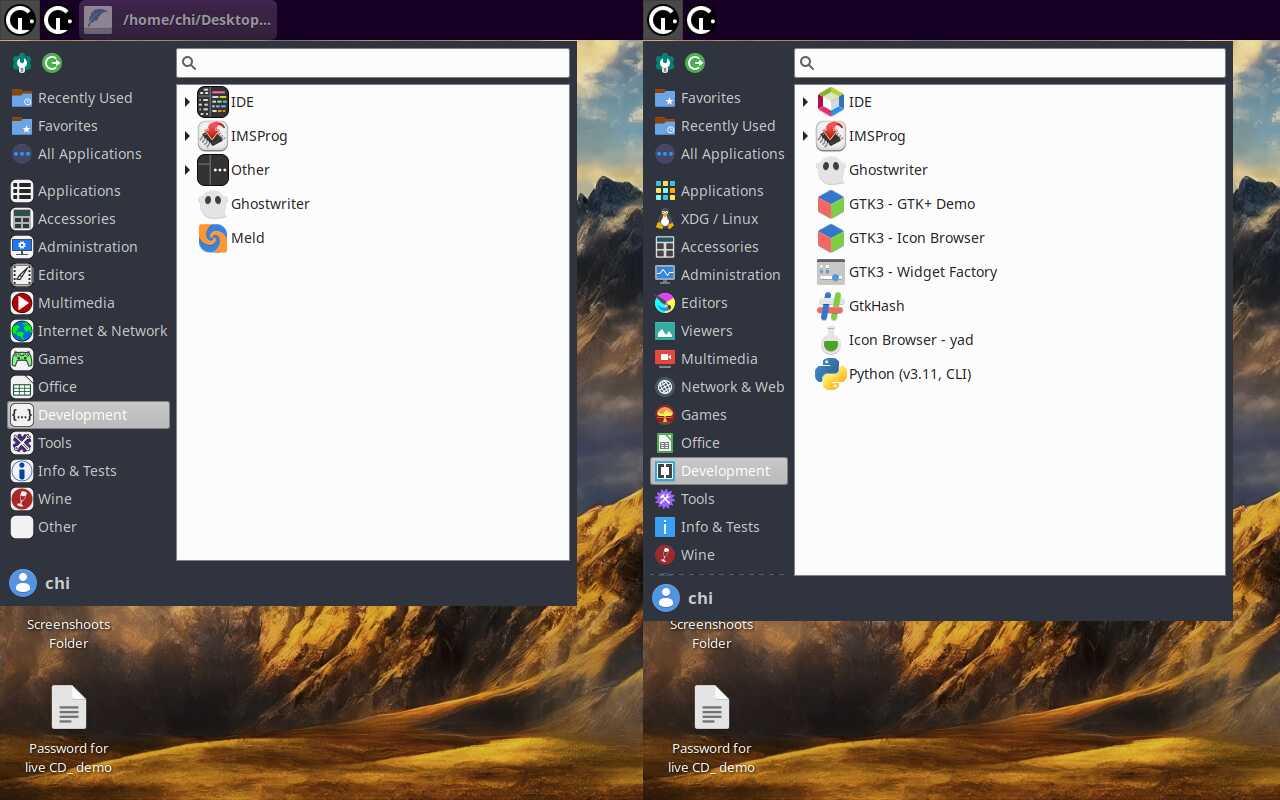1280x800 pixels.
Task: Open Wine category in left menu
Action: point(89,499)
